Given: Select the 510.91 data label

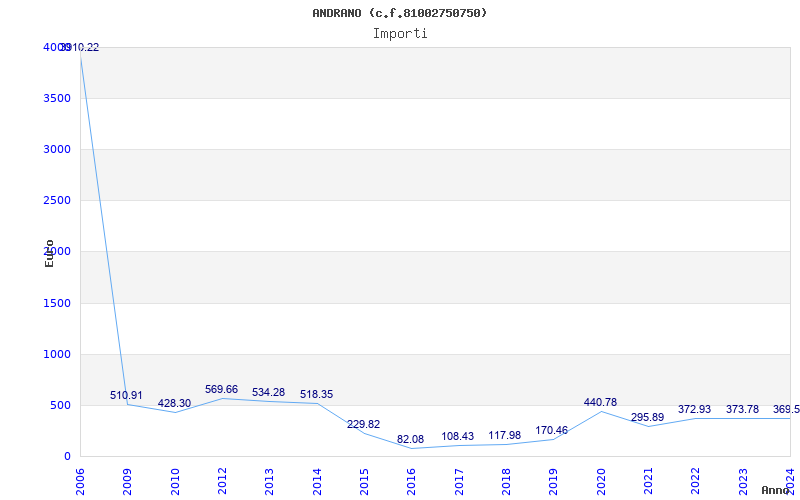Looking at the screenshot, I should click(126, 395).
